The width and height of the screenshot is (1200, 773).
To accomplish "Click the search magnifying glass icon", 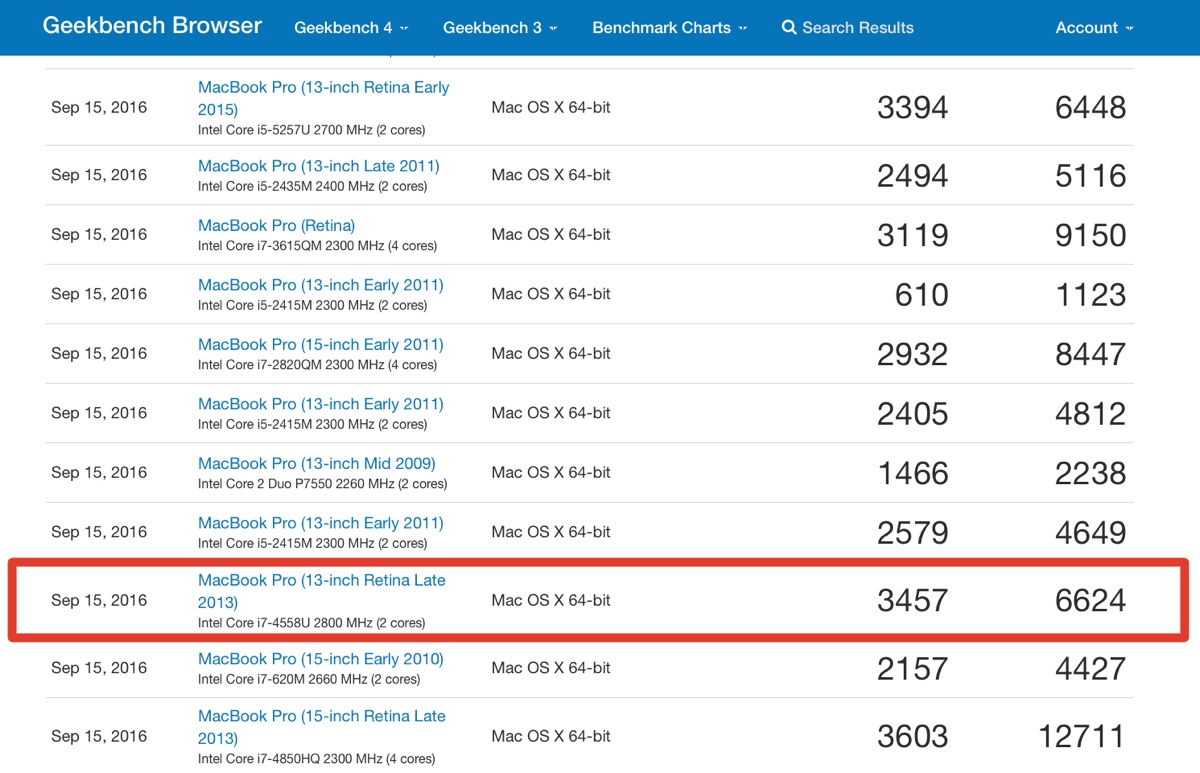I will (789, 27).
